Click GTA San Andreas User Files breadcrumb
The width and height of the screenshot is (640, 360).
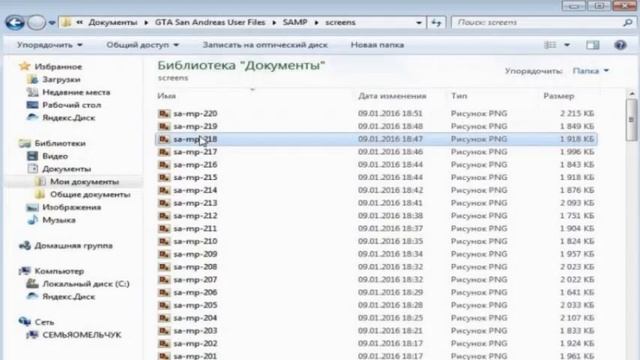click(x=210, y=22)
